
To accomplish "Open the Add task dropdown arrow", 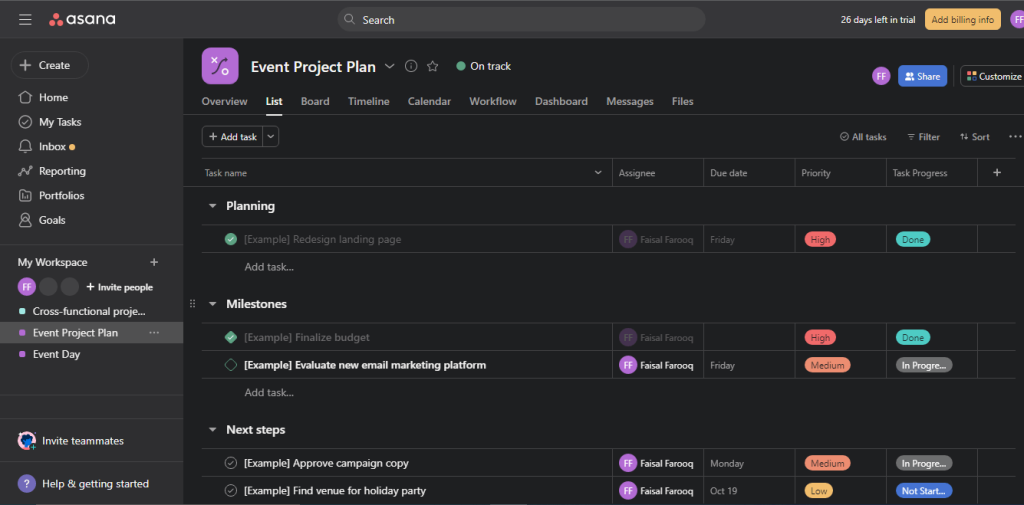I will click(x=271, y=137).
